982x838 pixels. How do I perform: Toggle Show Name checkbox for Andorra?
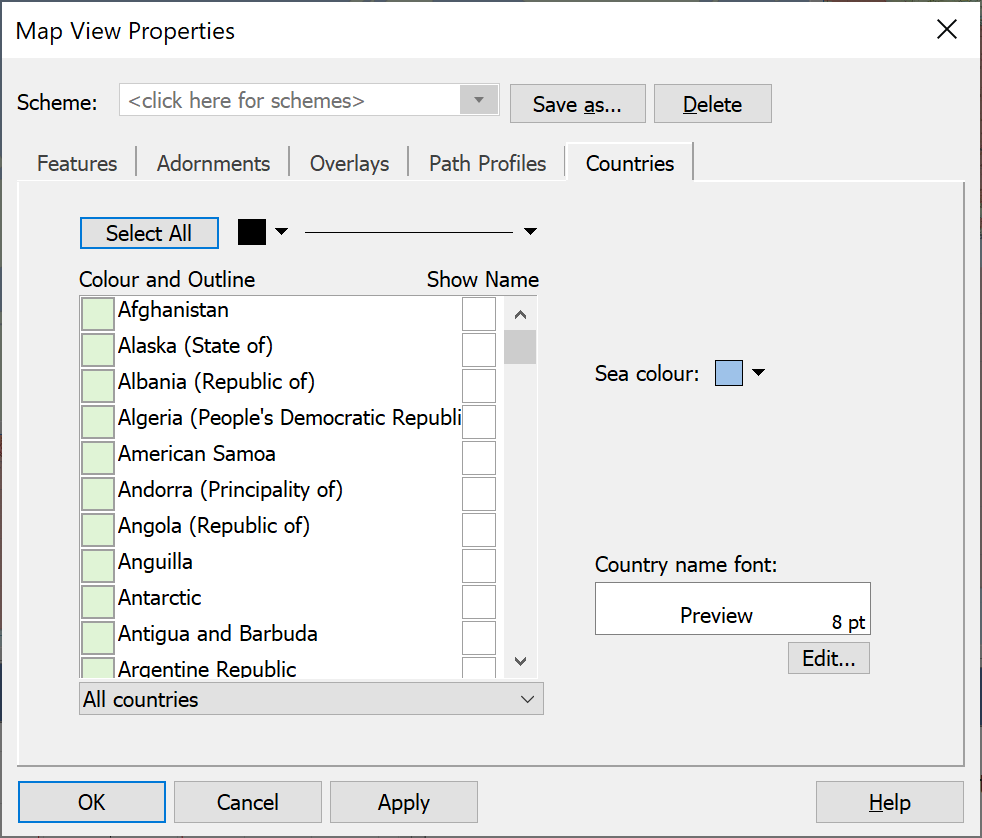pyautogui.click(x=479, y=494)
